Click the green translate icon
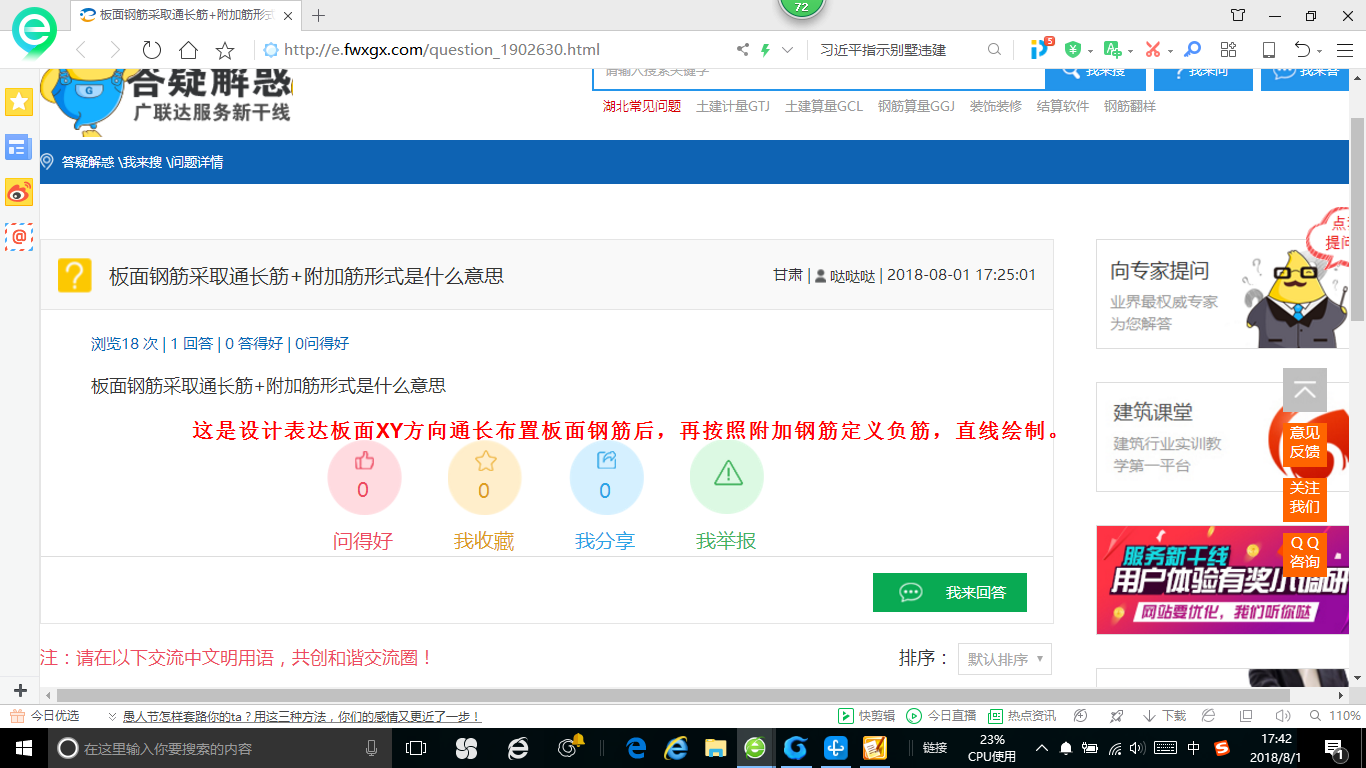Image resolution: width=1366 pixels, height=768 pixels. point(1112,50)
